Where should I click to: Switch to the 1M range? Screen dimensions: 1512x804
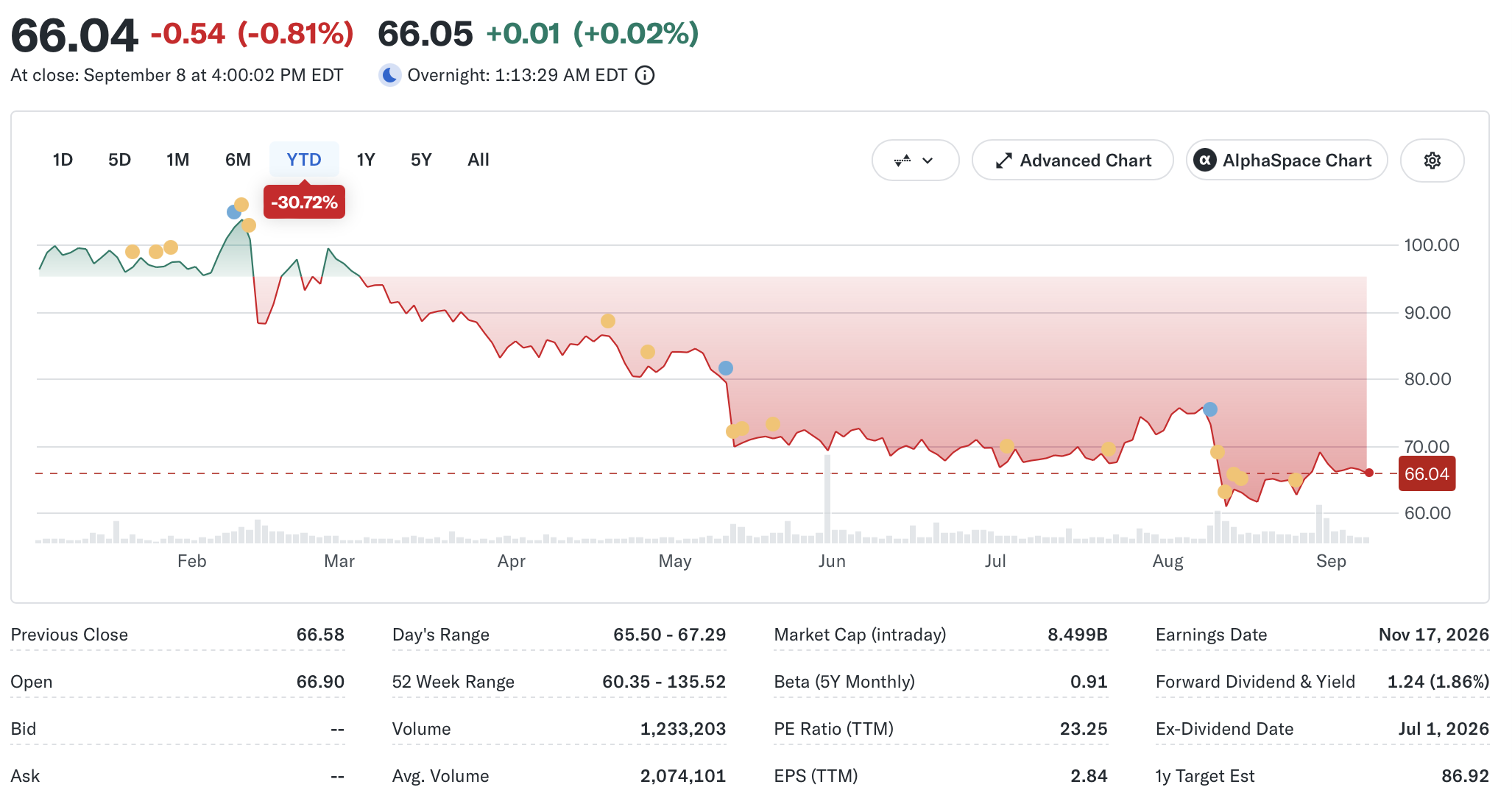coord(177,160)
